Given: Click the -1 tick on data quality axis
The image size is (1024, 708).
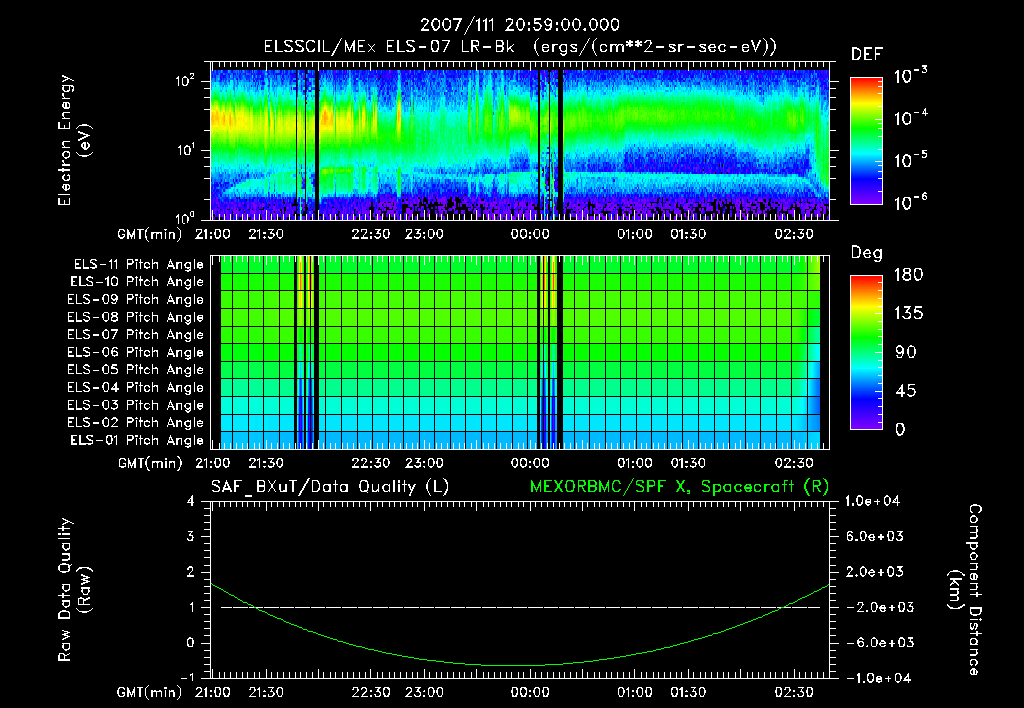Looking at the screenshot, I should [187, 678].
